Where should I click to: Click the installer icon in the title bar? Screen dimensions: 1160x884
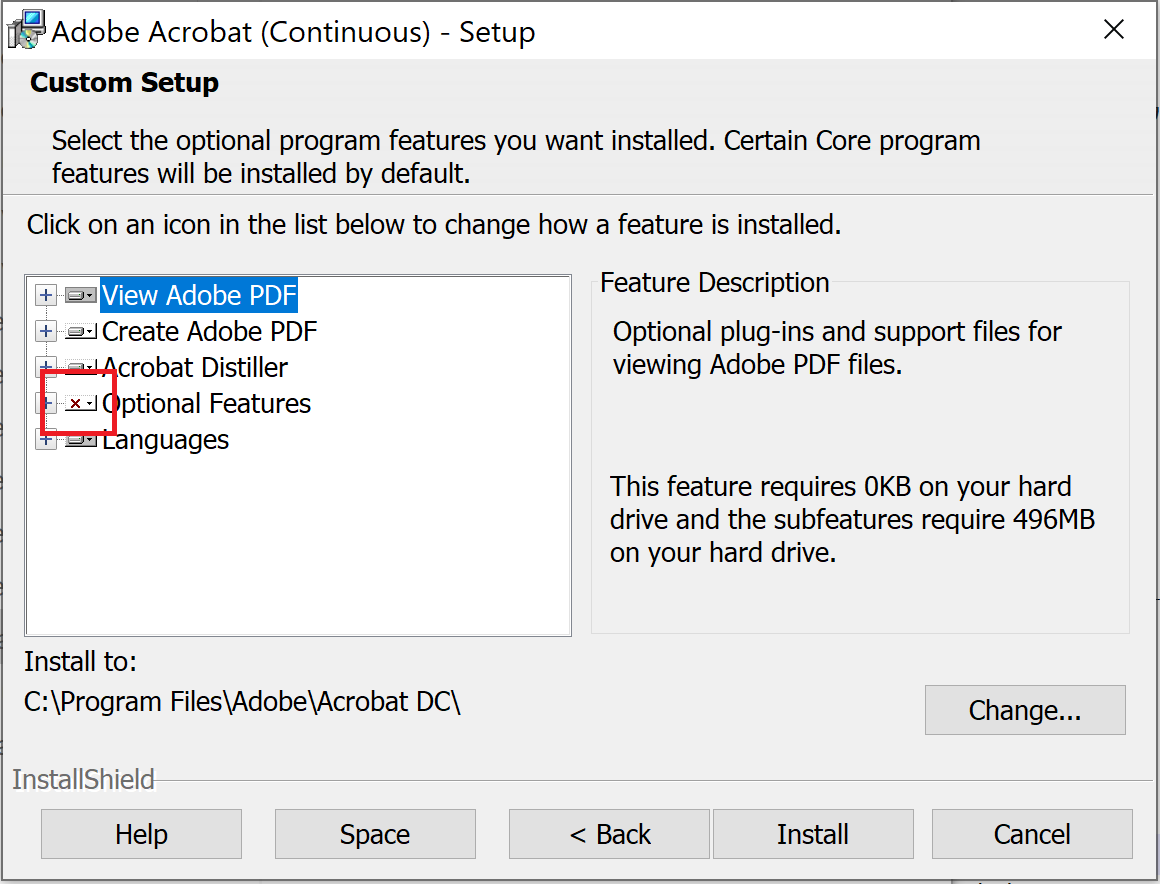[24, 29]
